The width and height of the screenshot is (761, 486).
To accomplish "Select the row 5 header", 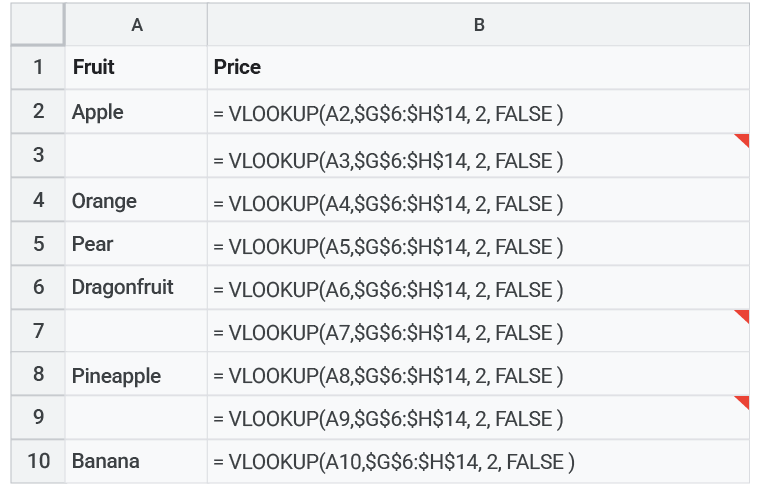I will pos(38,244).
